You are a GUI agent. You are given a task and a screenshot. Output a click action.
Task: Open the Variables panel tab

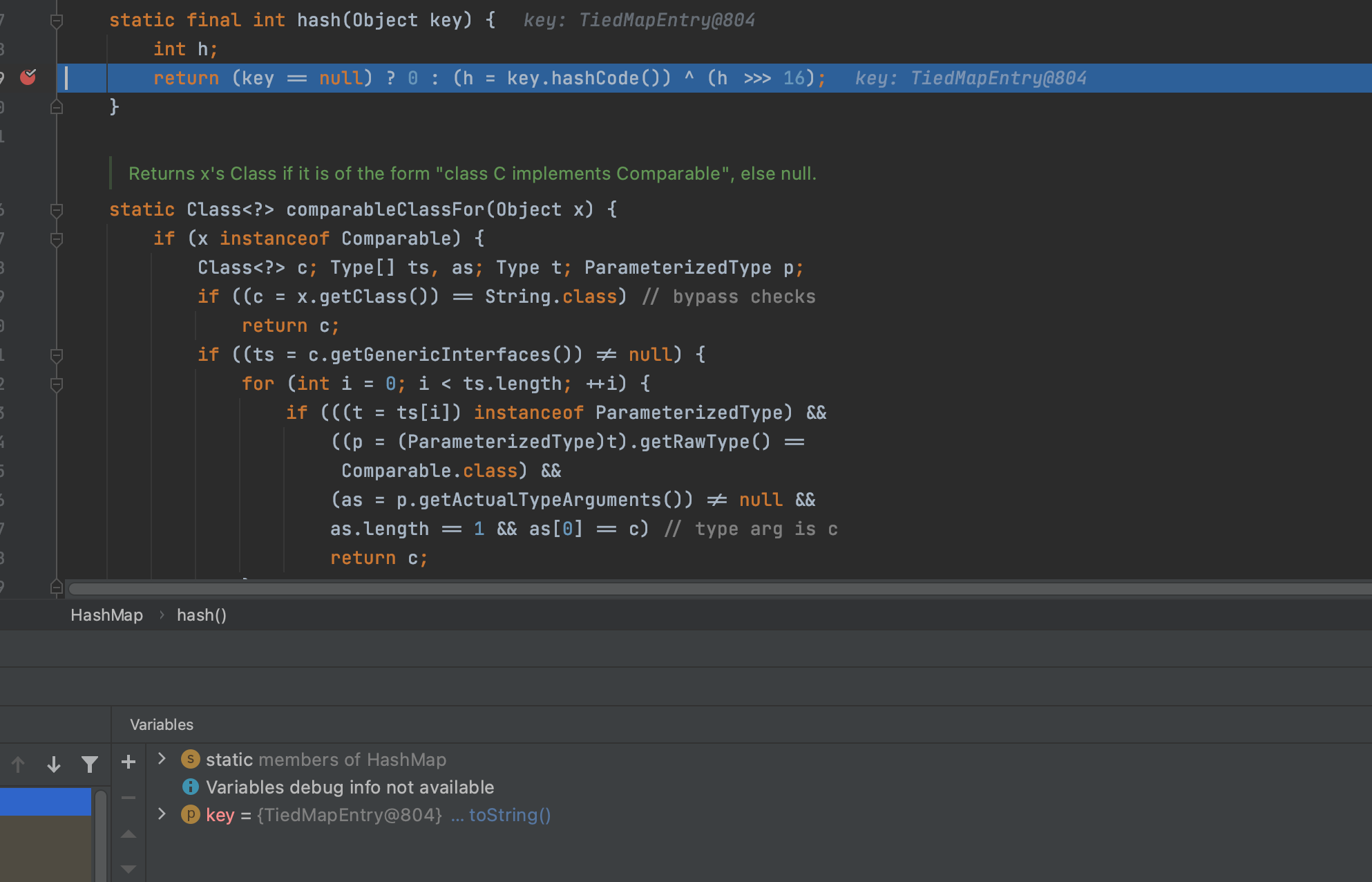coord(162,724)
